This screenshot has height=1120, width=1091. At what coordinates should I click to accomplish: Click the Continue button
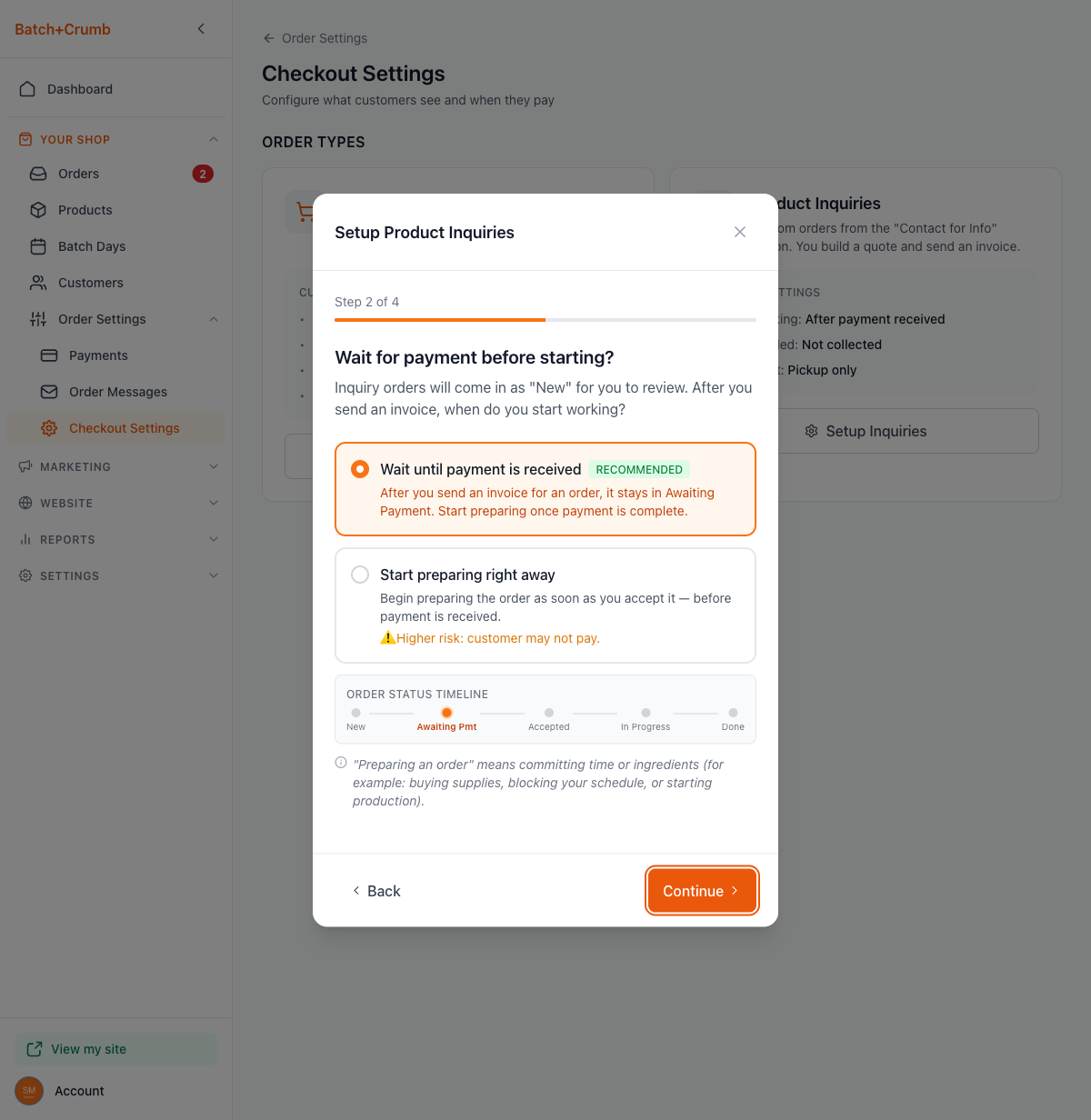pyautogui.click(x=701, y=891)
